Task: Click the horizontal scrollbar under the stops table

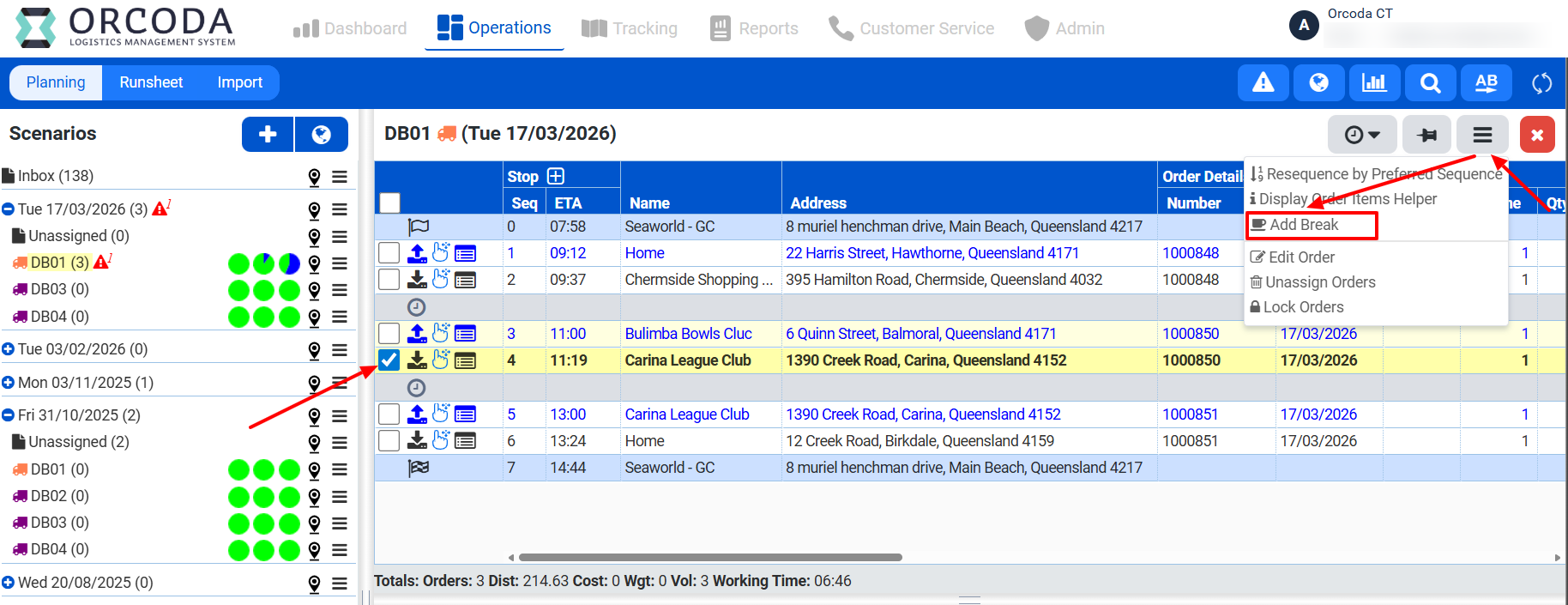Action: 710,557
